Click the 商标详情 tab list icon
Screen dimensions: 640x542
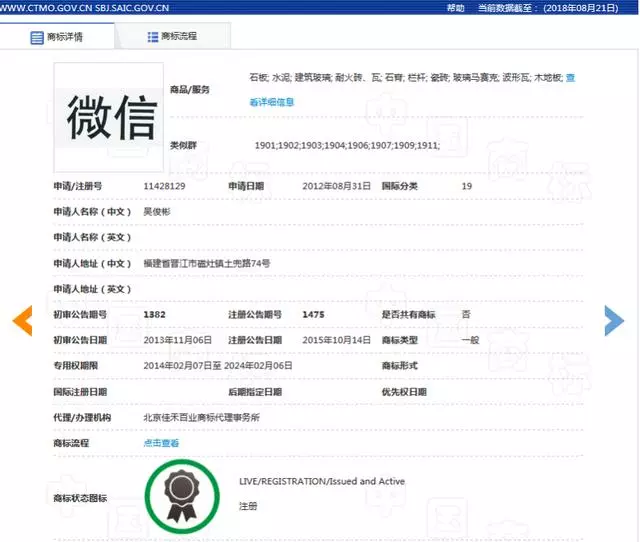click(x=38, y=37)
